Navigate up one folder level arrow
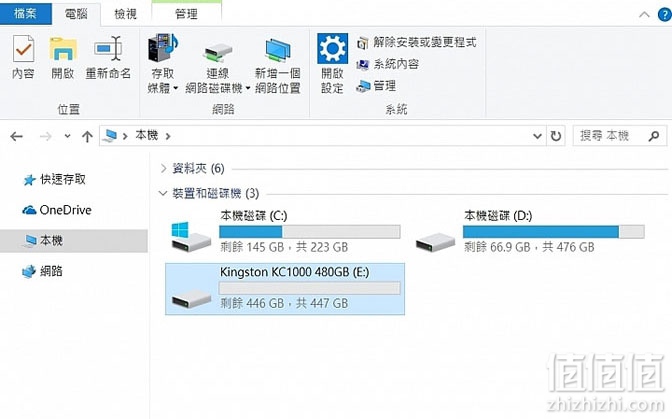The height and width of the screenshot is (419, 672). click(x=87, y=137)
